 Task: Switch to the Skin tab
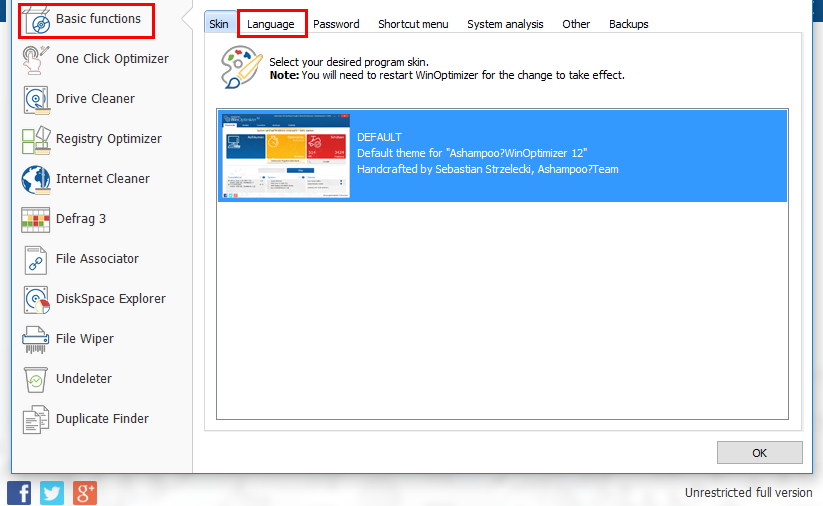[219, 24]
